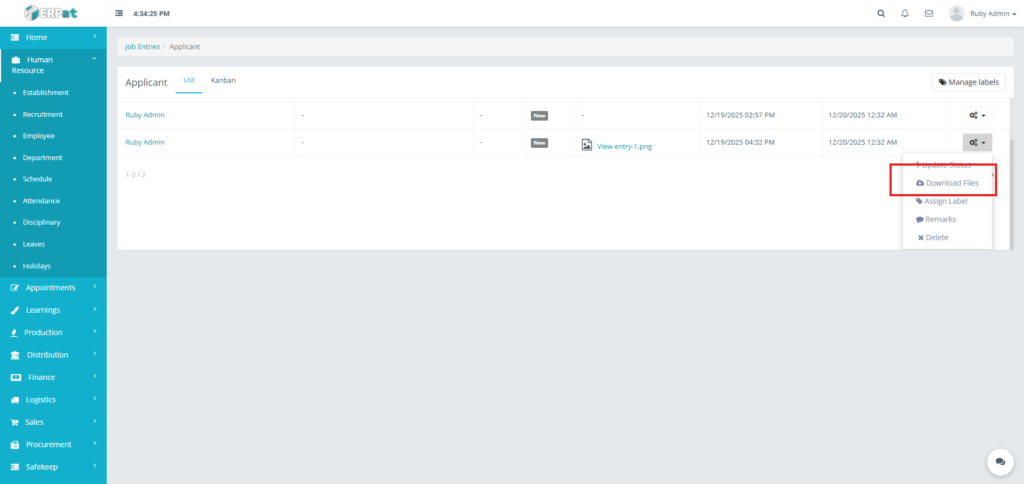Click the X icon beside Delete
1024x484 pixels.
point(921,238)
